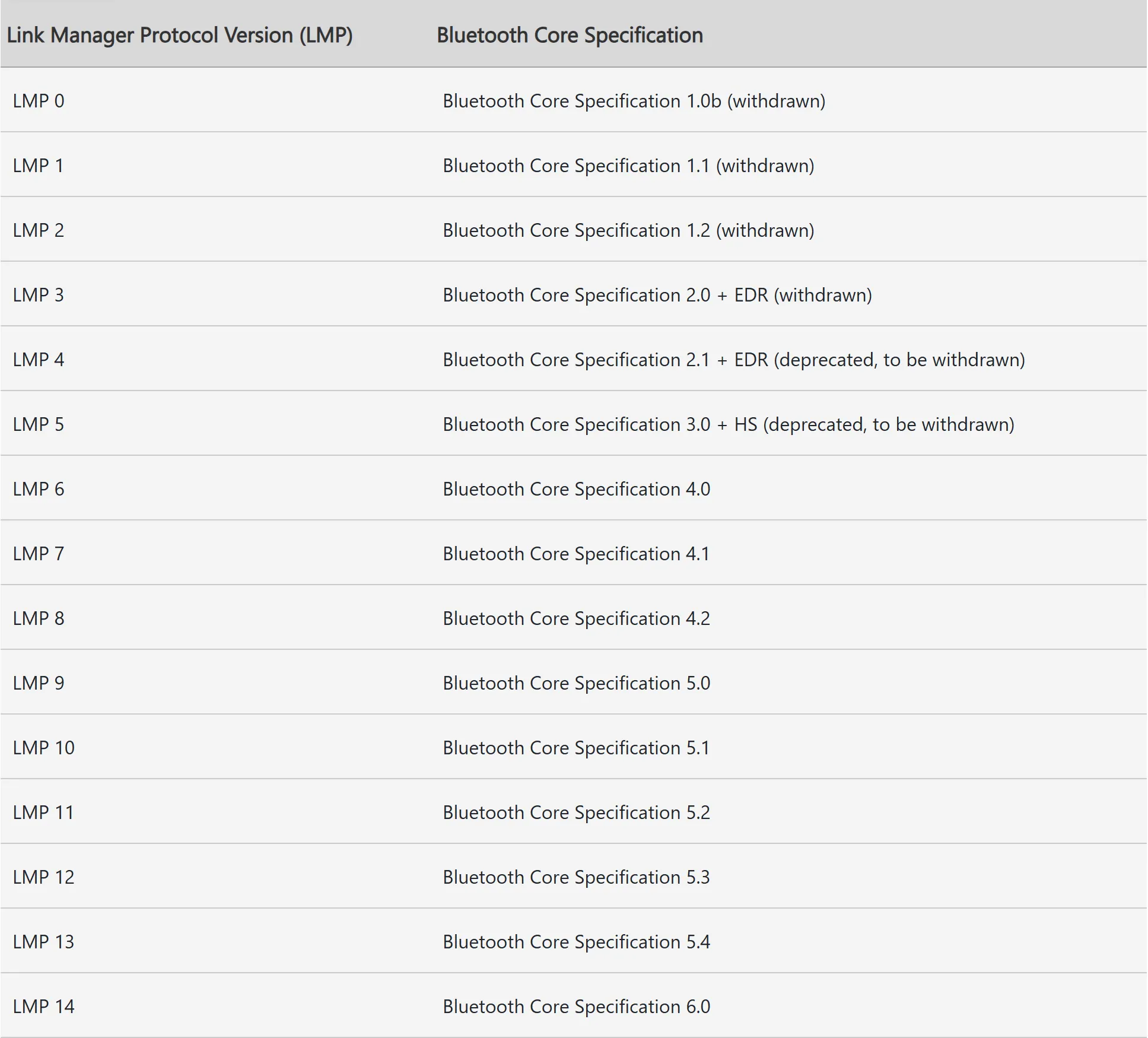Click Bluetooth Core Specification 1.0b (withdrawn) text

tap(634, 101)
